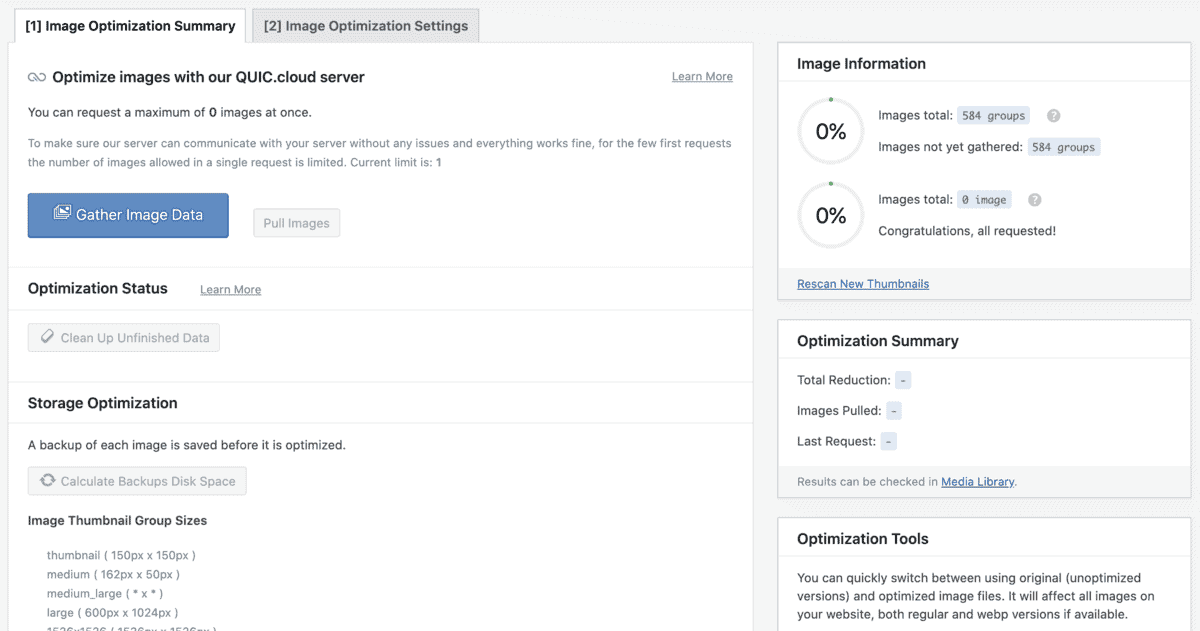Click the top 0% gathered progress circle

click(x=831, y=132)
